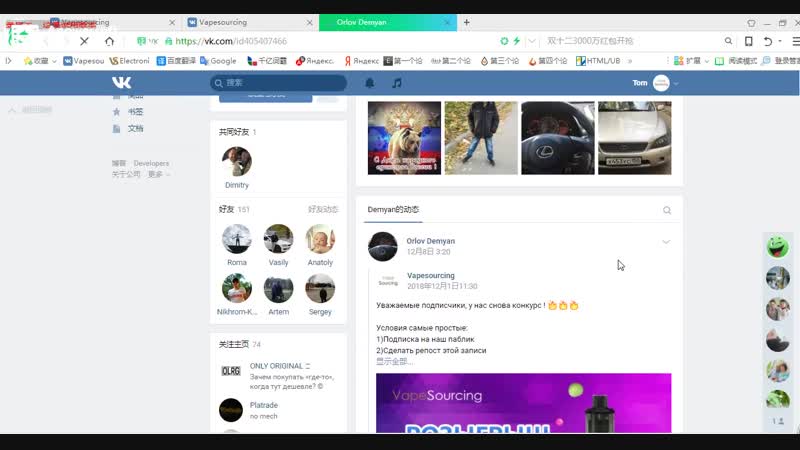Expand the Tom account menu arrow
The width and height of the screenshot is (800, 450).
click(676, 83)
